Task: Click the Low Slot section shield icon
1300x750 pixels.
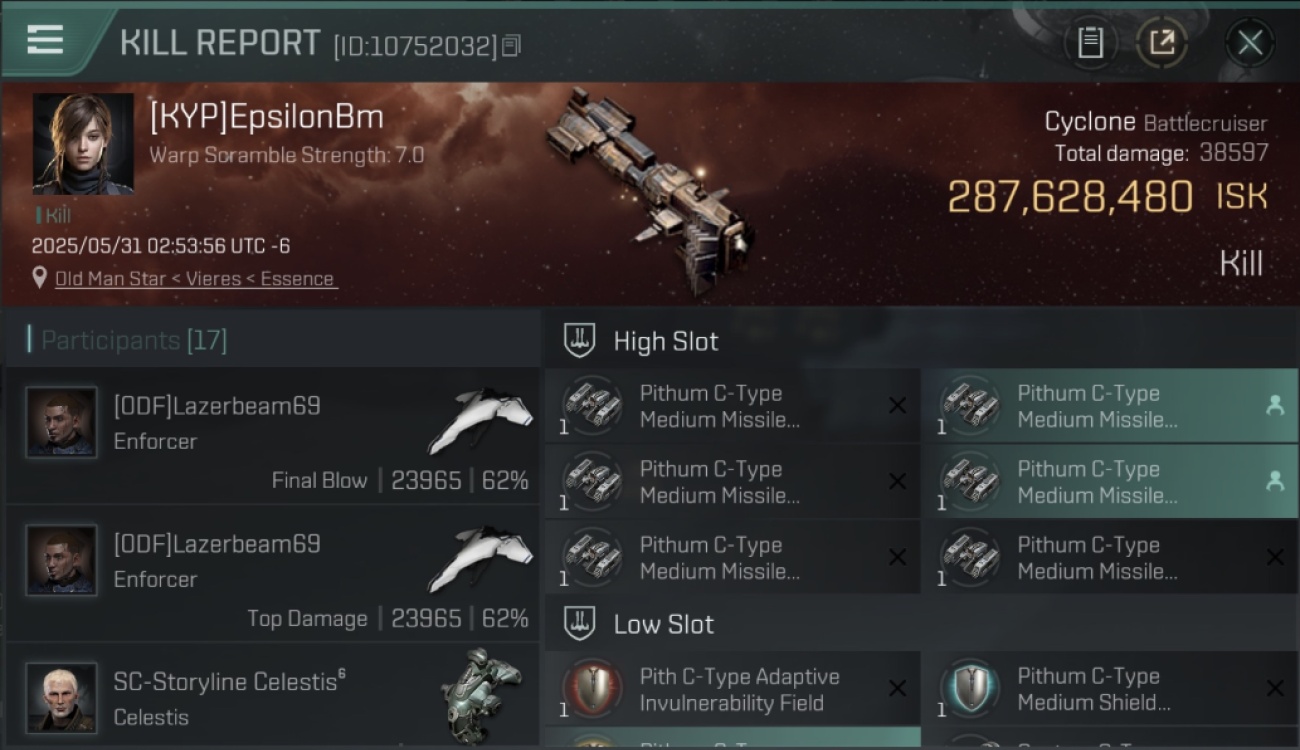Action: (x=580, y=624)
